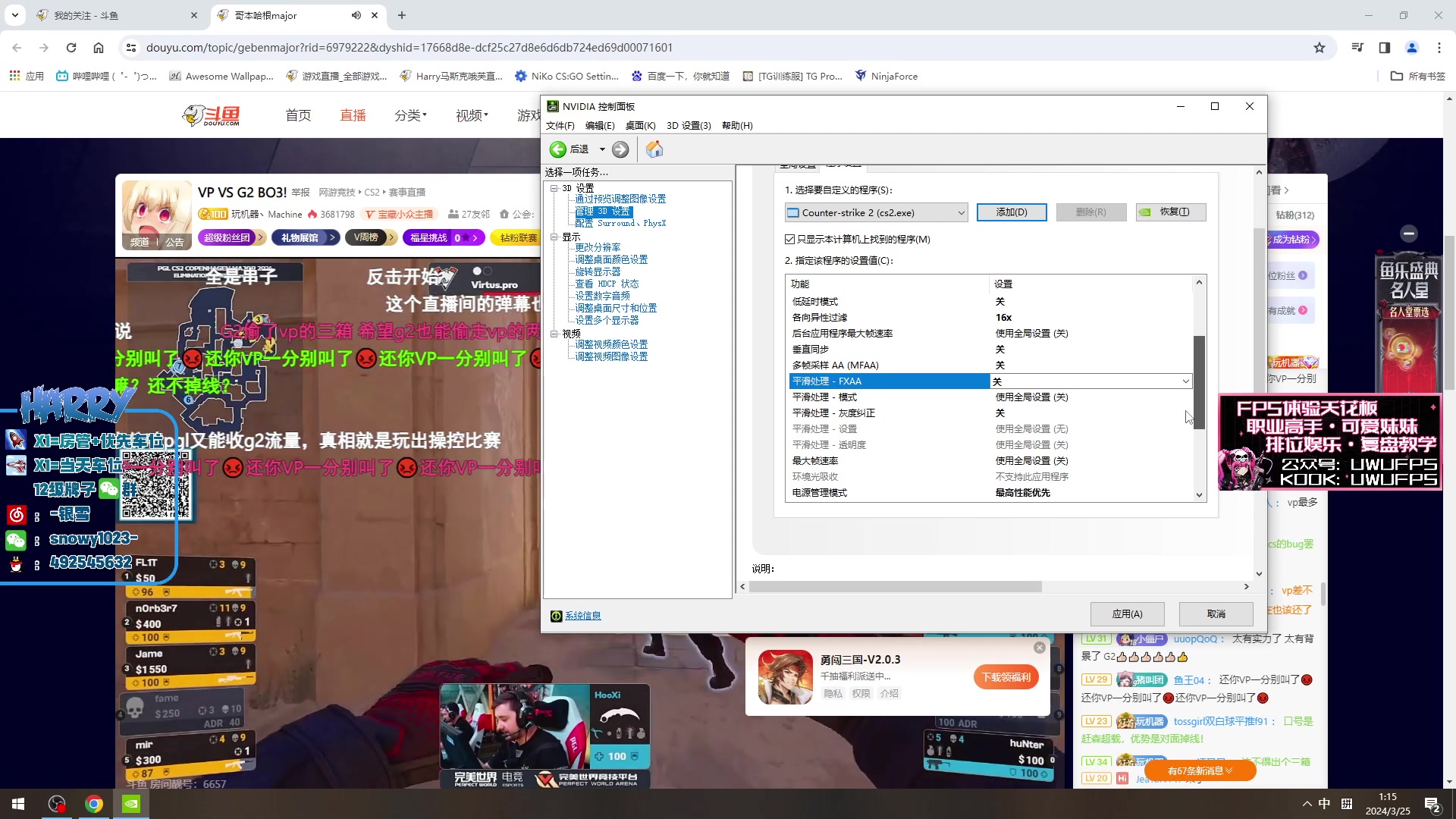The height and width of the screenshot is (819, 1456).
Task: Open 调整视频图像设置 in task tree
Action: 611,356
